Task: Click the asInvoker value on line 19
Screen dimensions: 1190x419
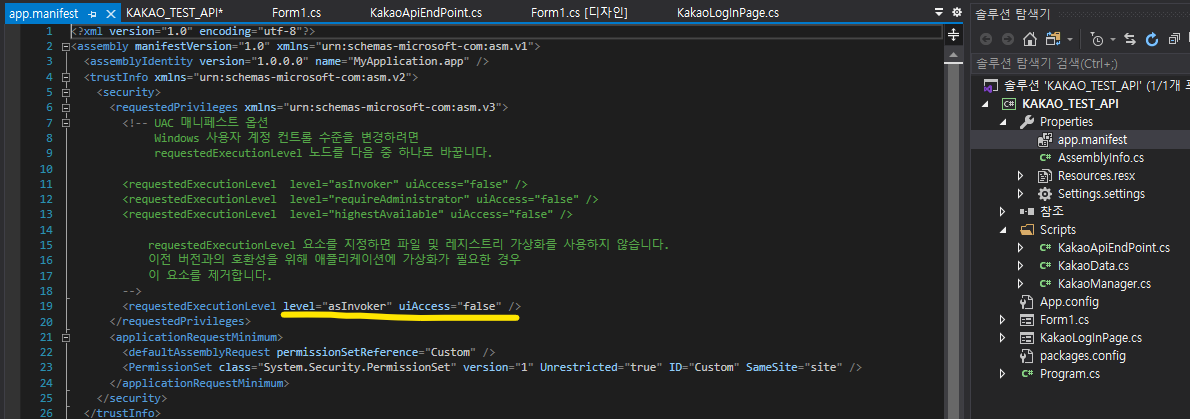Action: 357,306
